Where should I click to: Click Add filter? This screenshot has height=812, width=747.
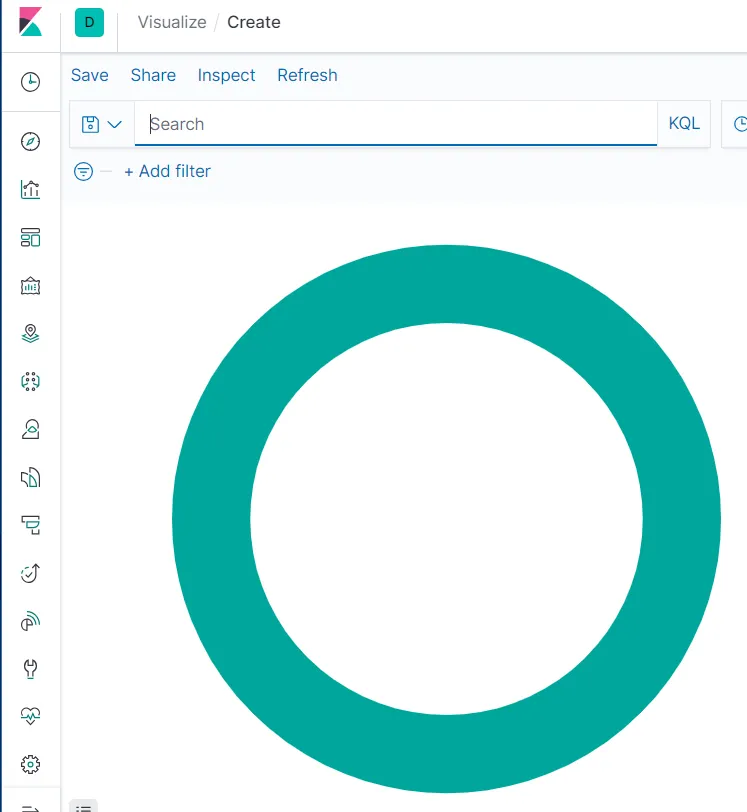coord(167,171)
